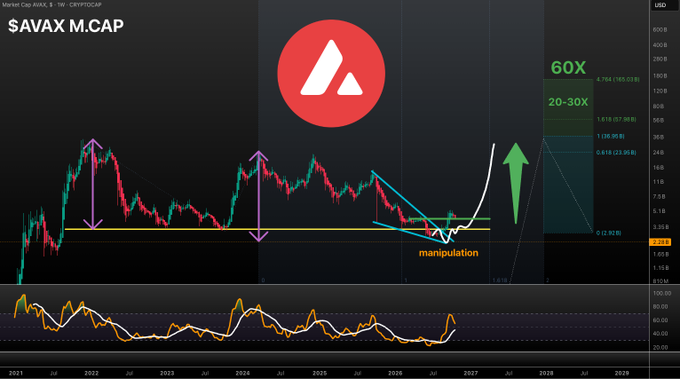The image size is (680, 379).
Task: Click the '20-30X' target label
Action: (x=568, y=102)
